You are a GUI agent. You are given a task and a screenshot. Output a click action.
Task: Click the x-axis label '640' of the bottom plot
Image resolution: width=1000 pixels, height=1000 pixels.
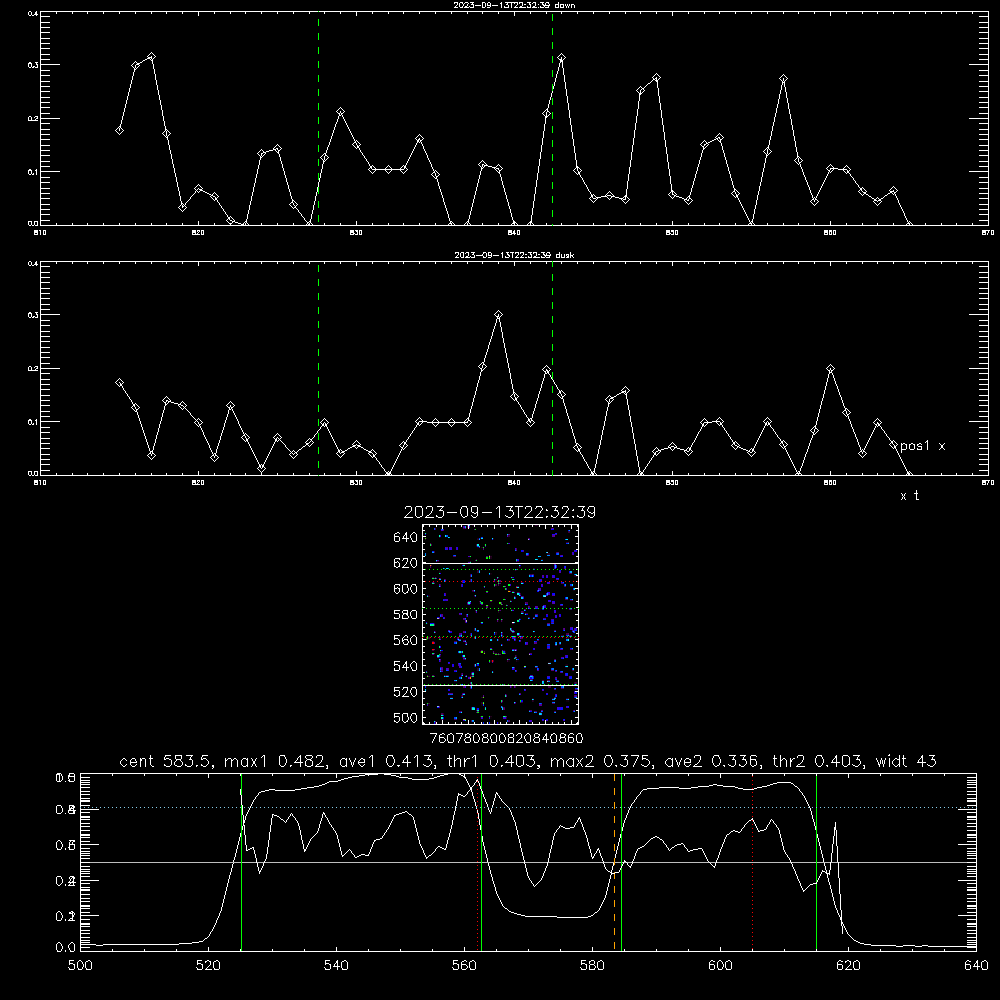[x=976, y=966]
